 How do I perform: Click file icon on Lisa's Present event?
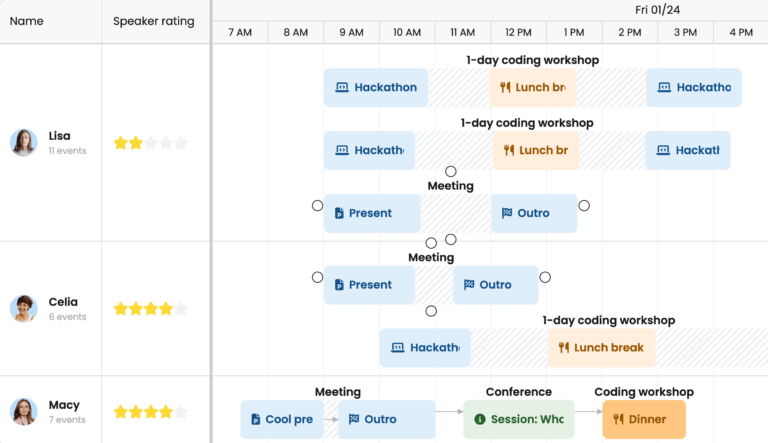click(x=339, y=213)
